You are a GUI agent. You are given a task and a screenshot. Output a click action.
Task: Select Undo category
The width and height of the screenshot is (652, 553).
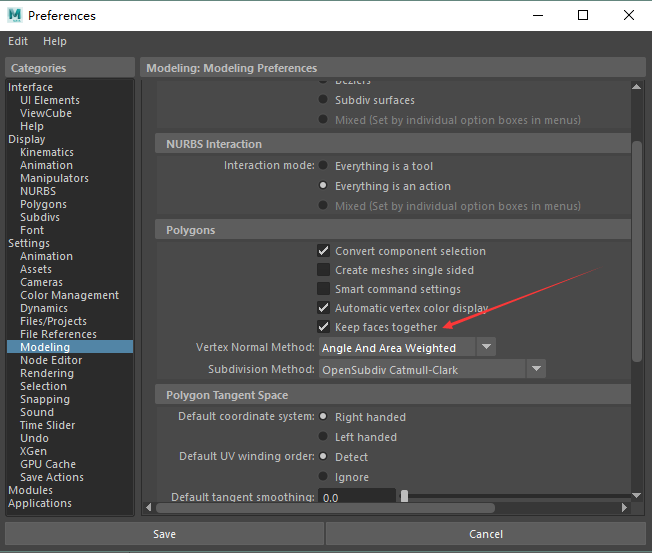[34, 438]
